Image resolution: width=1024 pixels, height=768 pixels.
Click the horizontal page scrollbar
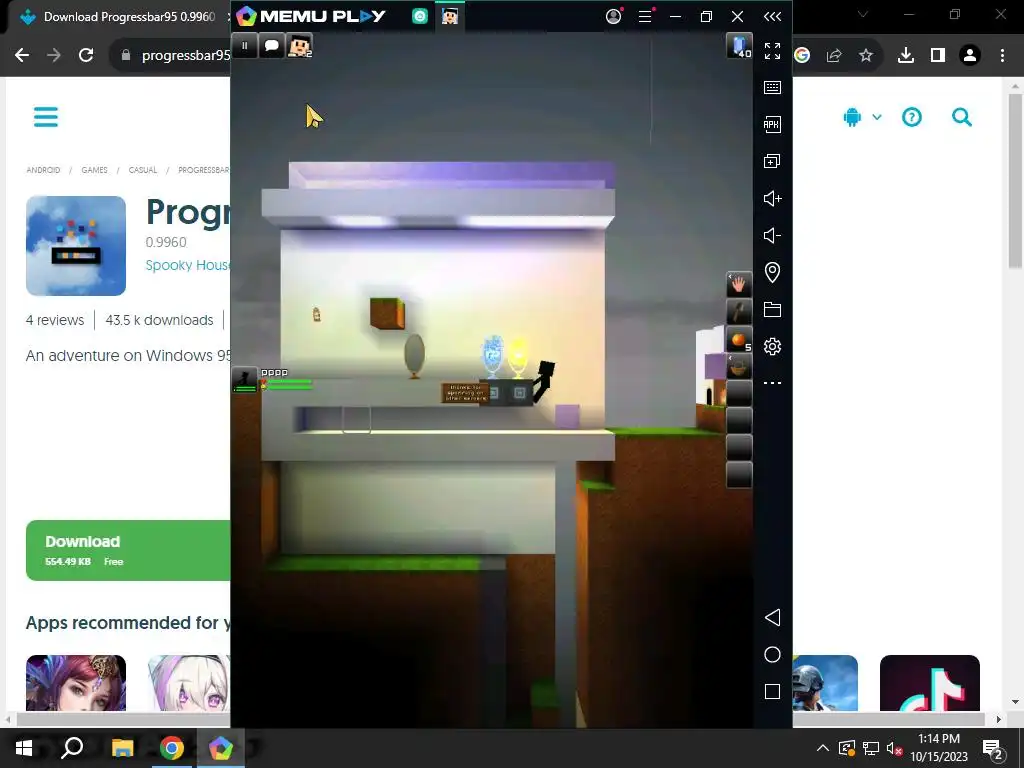[502, 719]
